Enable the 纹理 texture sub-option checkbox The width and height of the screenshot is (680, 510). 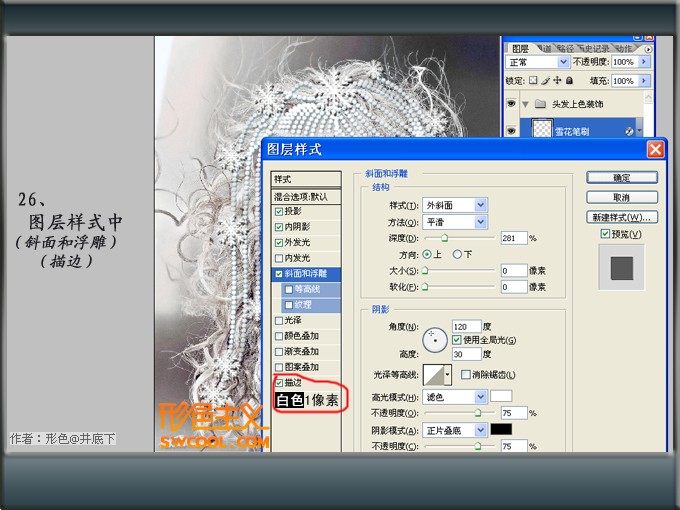pyautogui.click(x=289, y=305)
